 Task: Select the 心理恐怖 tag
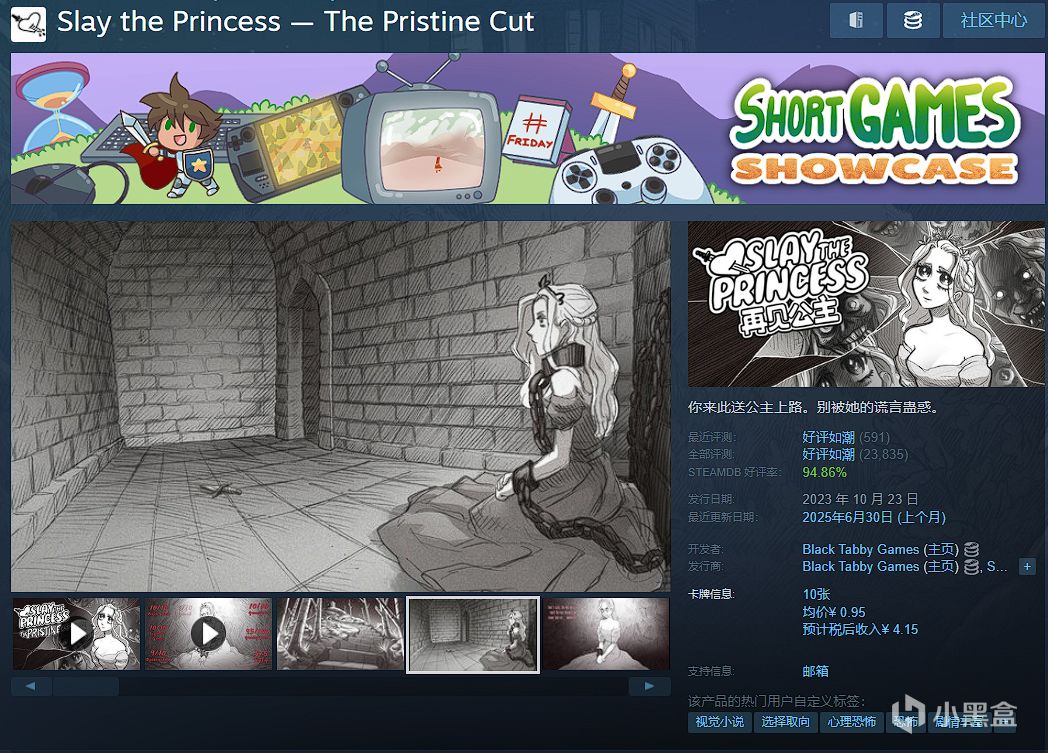(x=852, y=722)
